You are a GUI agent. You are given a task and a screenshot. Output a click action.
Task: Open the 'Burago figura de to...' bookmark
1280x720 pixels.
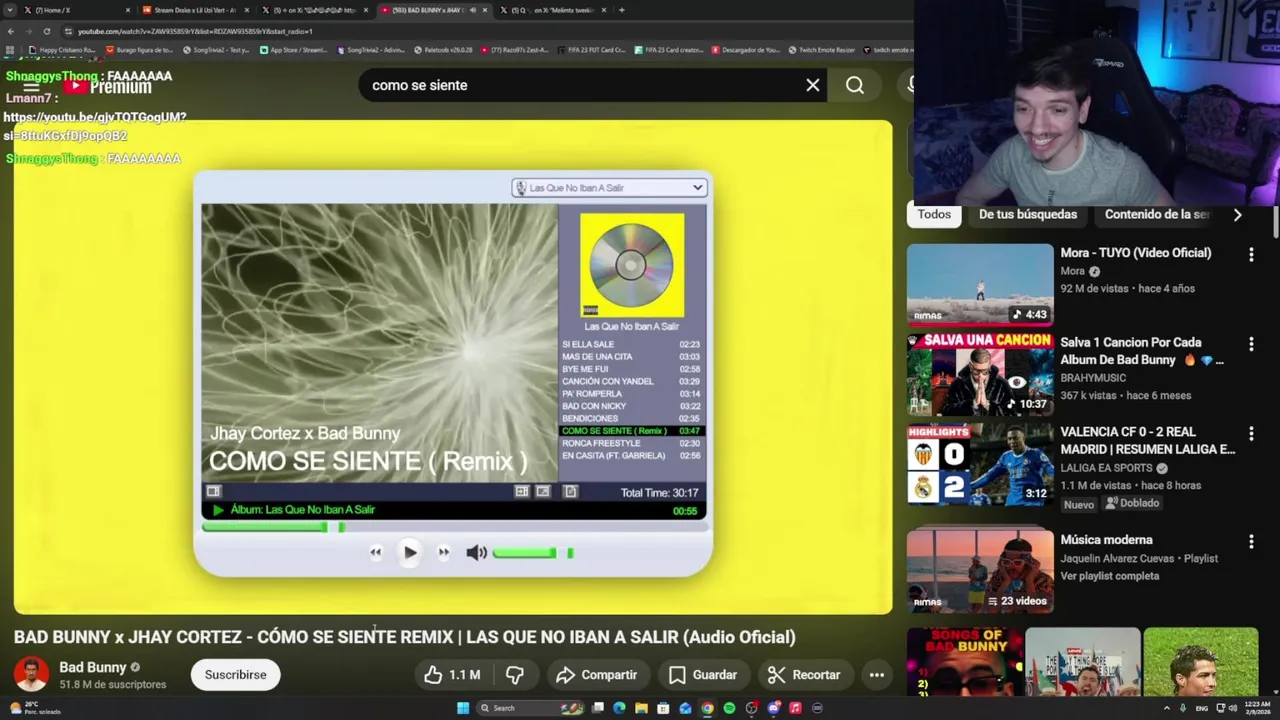coord(140,50)
